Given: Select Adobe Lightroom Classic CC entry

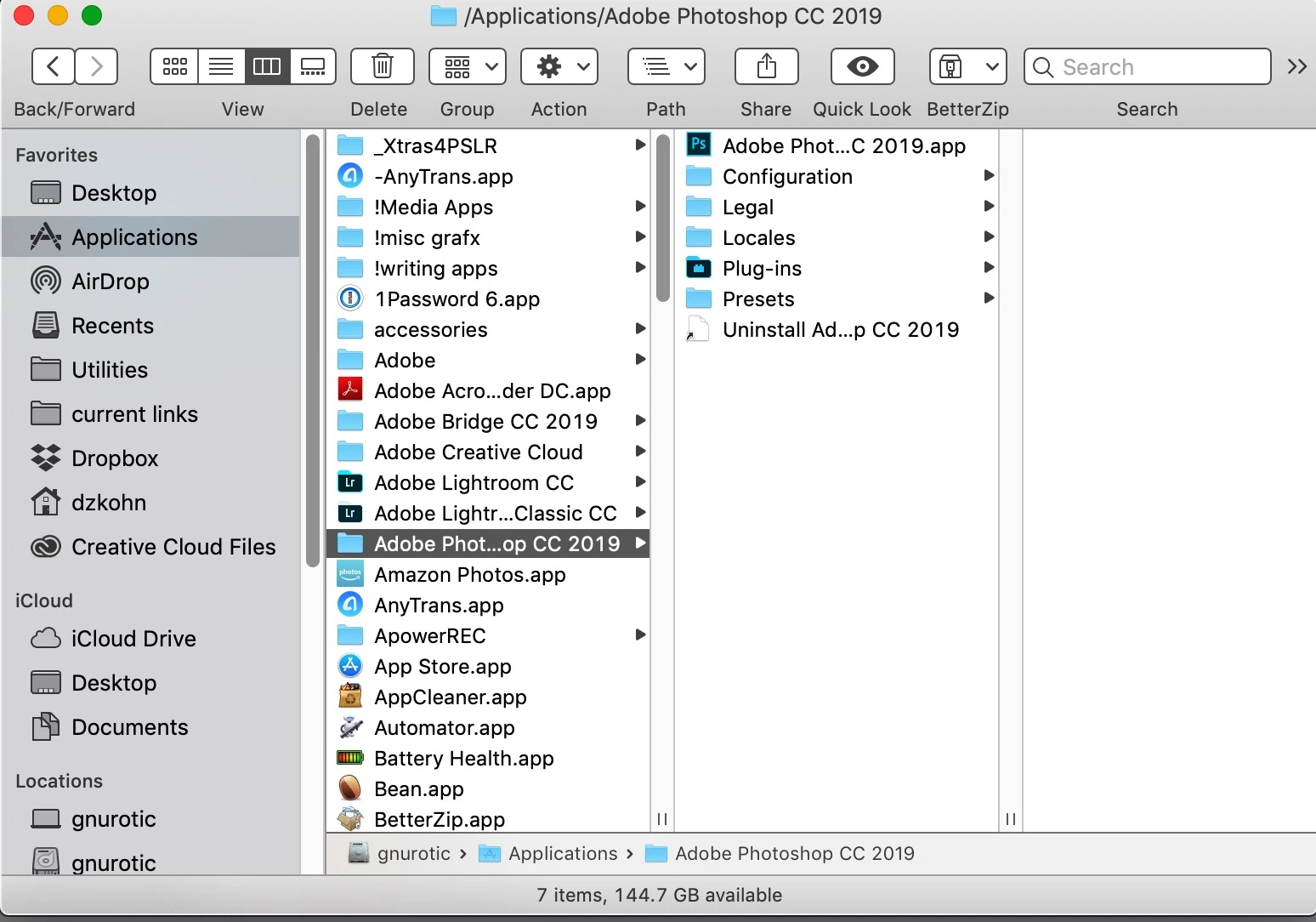Looking at the screenshot, I should click(488, 514).
